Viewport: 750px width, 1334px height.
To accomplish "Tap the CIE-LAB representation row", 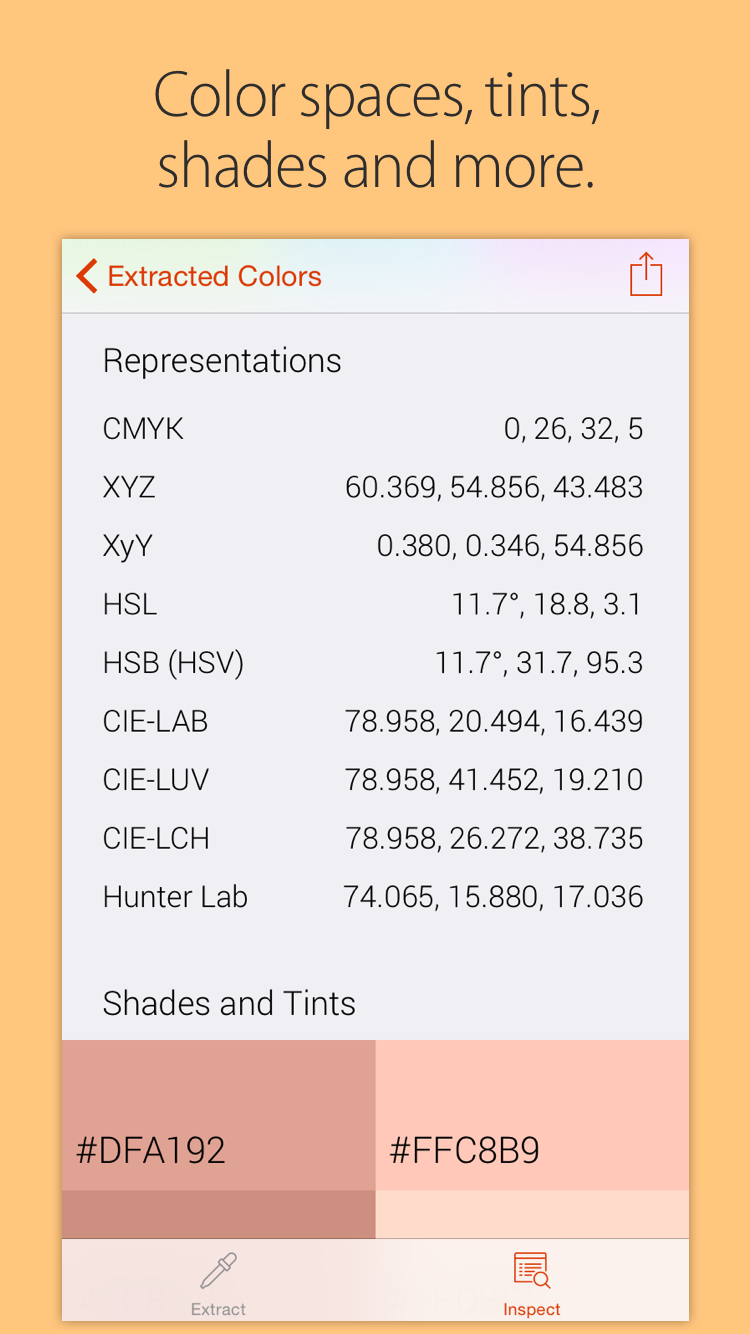I will (x=373, y=722).
